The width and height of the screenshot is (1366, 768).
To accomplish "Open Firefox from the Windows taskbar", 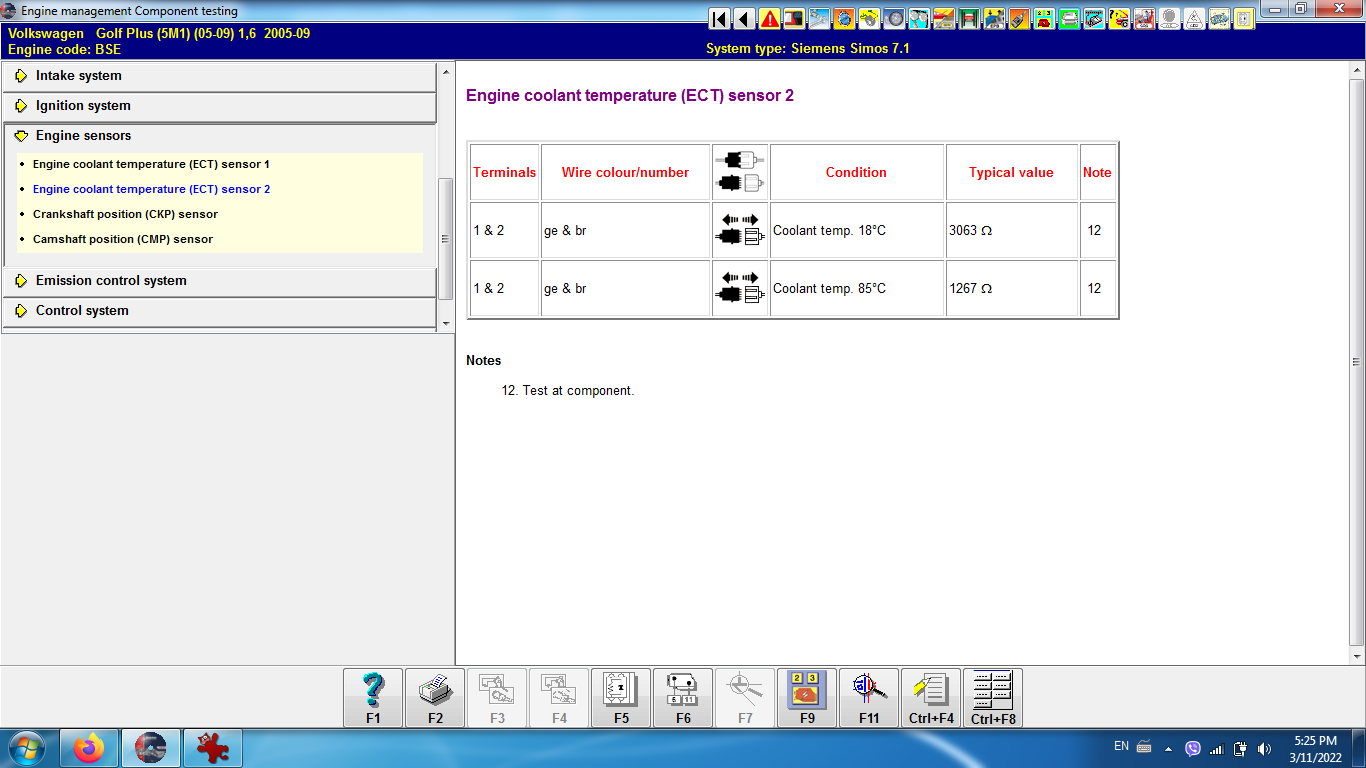I will click(x=89, y=747).
